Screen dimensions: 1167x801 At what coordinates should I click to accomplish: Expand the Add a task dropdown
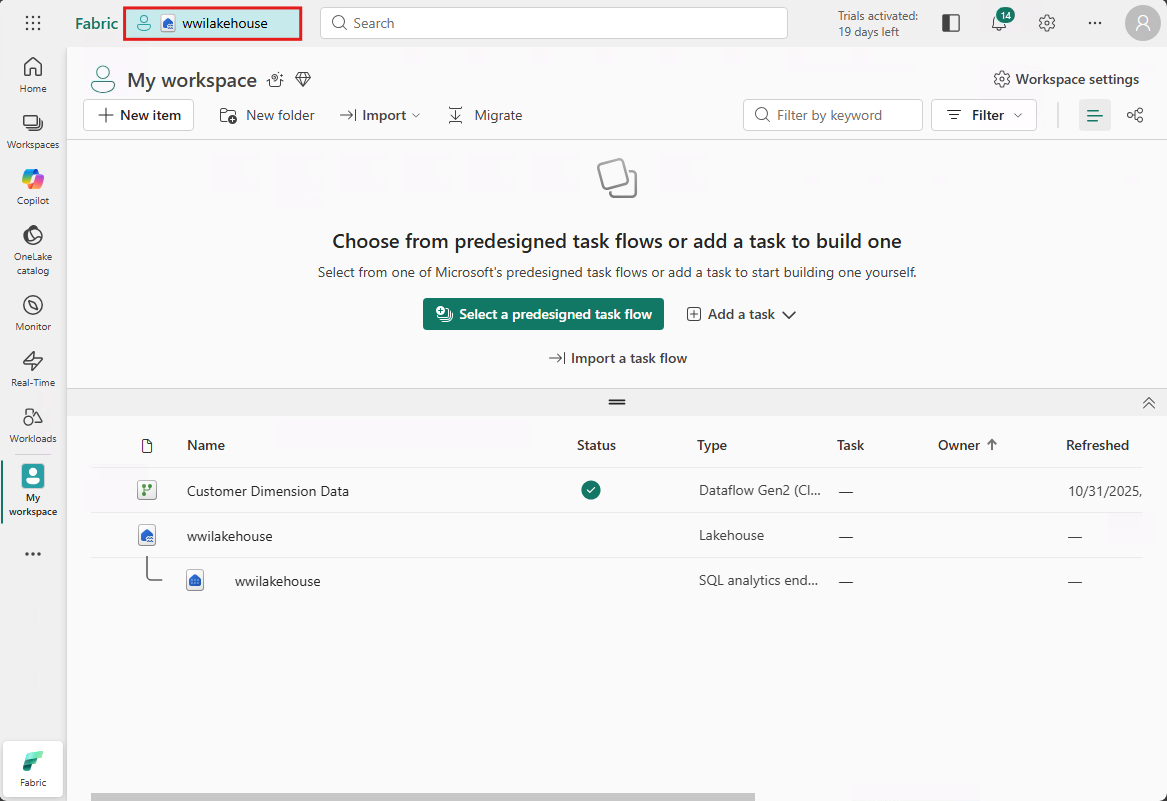click(741, 314)
